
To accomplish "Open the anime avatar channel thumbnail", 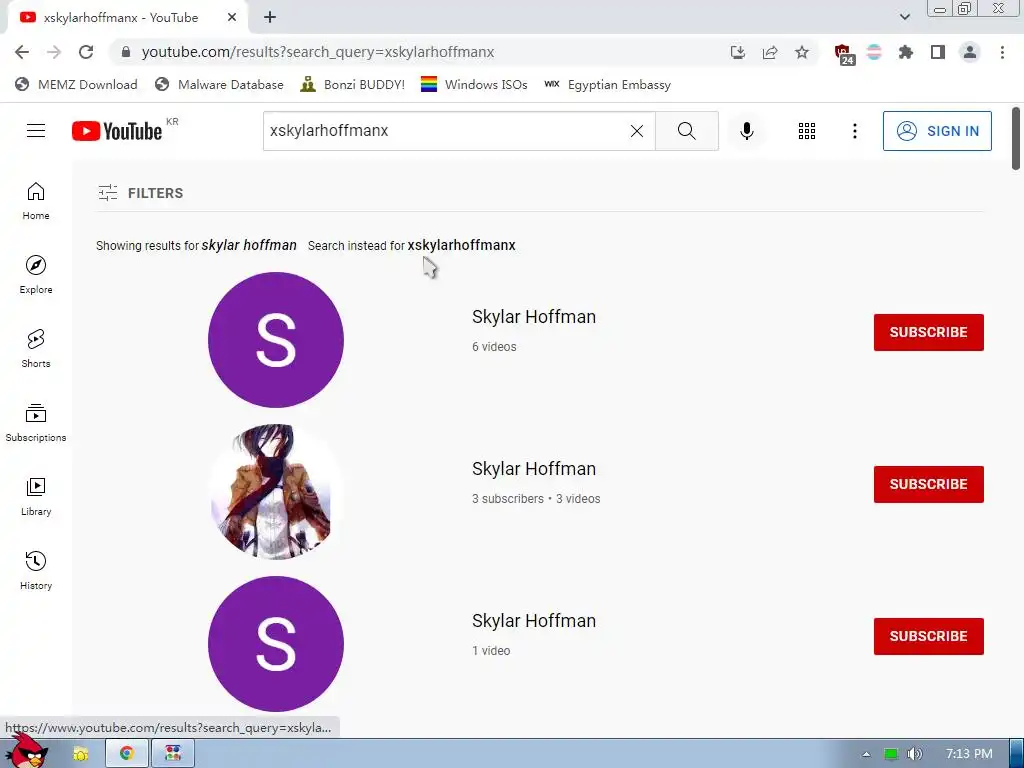I will (276, 492).
